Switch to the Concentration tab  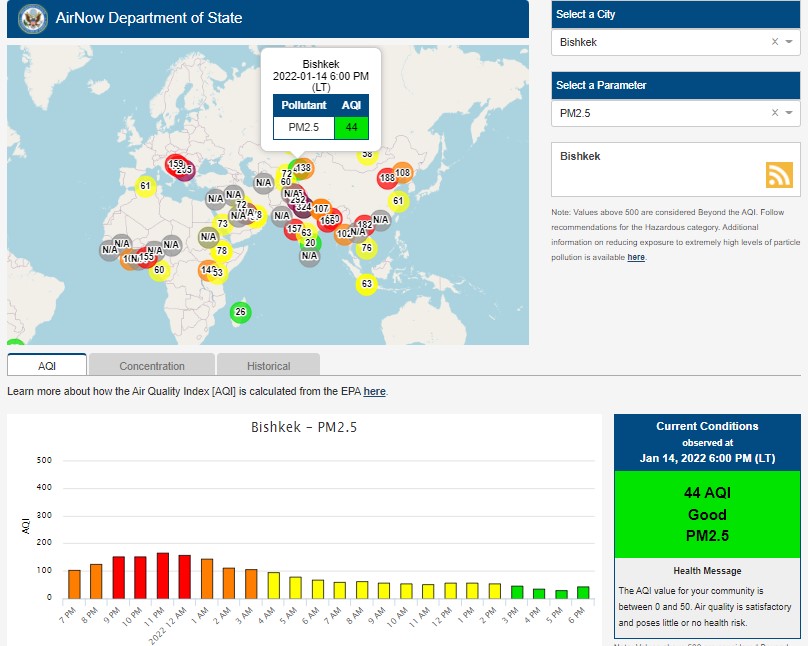(152, 366)
